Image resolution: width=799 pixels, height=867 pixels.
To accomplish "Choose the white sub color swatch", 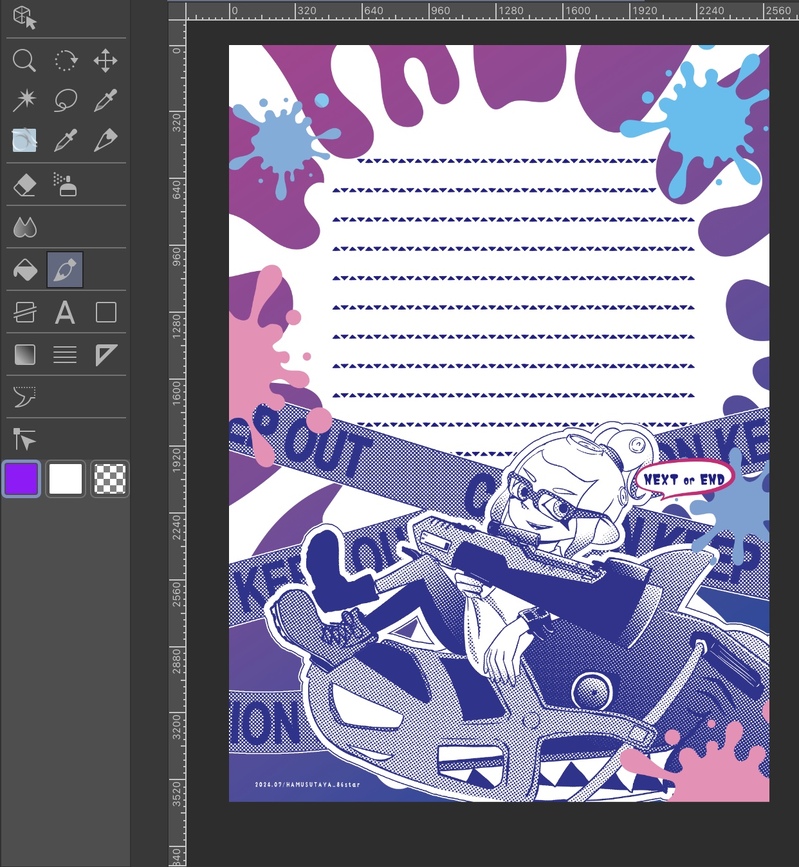I will click(65, 479).
